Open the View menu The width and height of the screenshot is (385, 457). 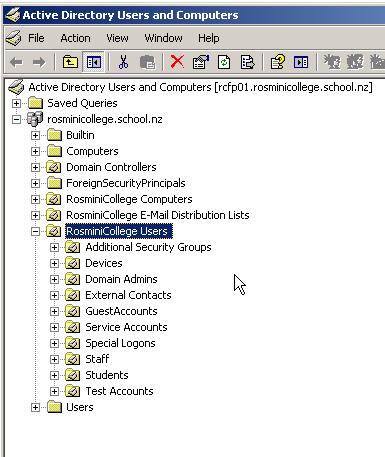117,38
